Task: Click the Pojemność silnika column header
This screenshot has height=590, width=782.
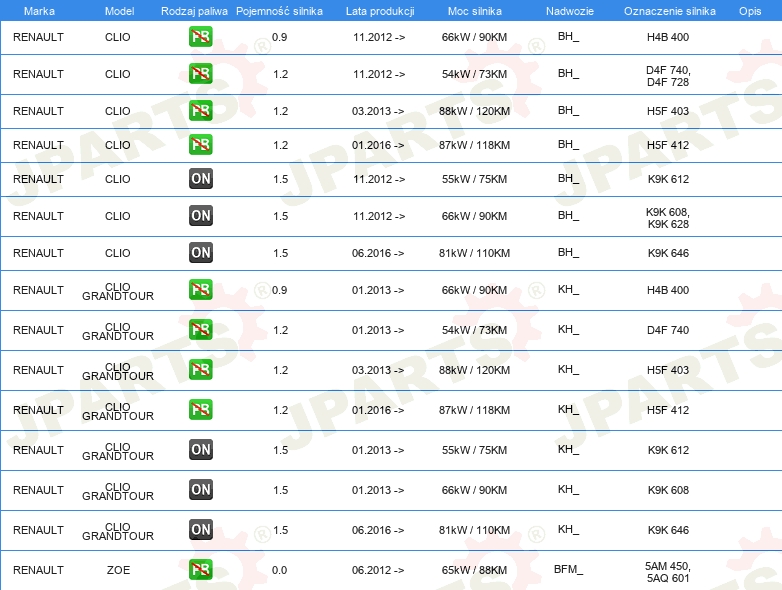Action: click(279, 11)
